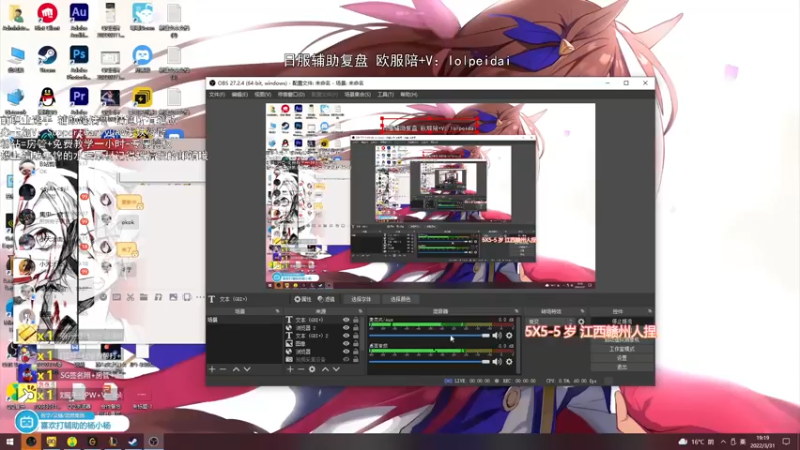Hide the 图像 source with its eye toggle
The width and height of the screenshot is (800, 450).
[x=346, y=344]
